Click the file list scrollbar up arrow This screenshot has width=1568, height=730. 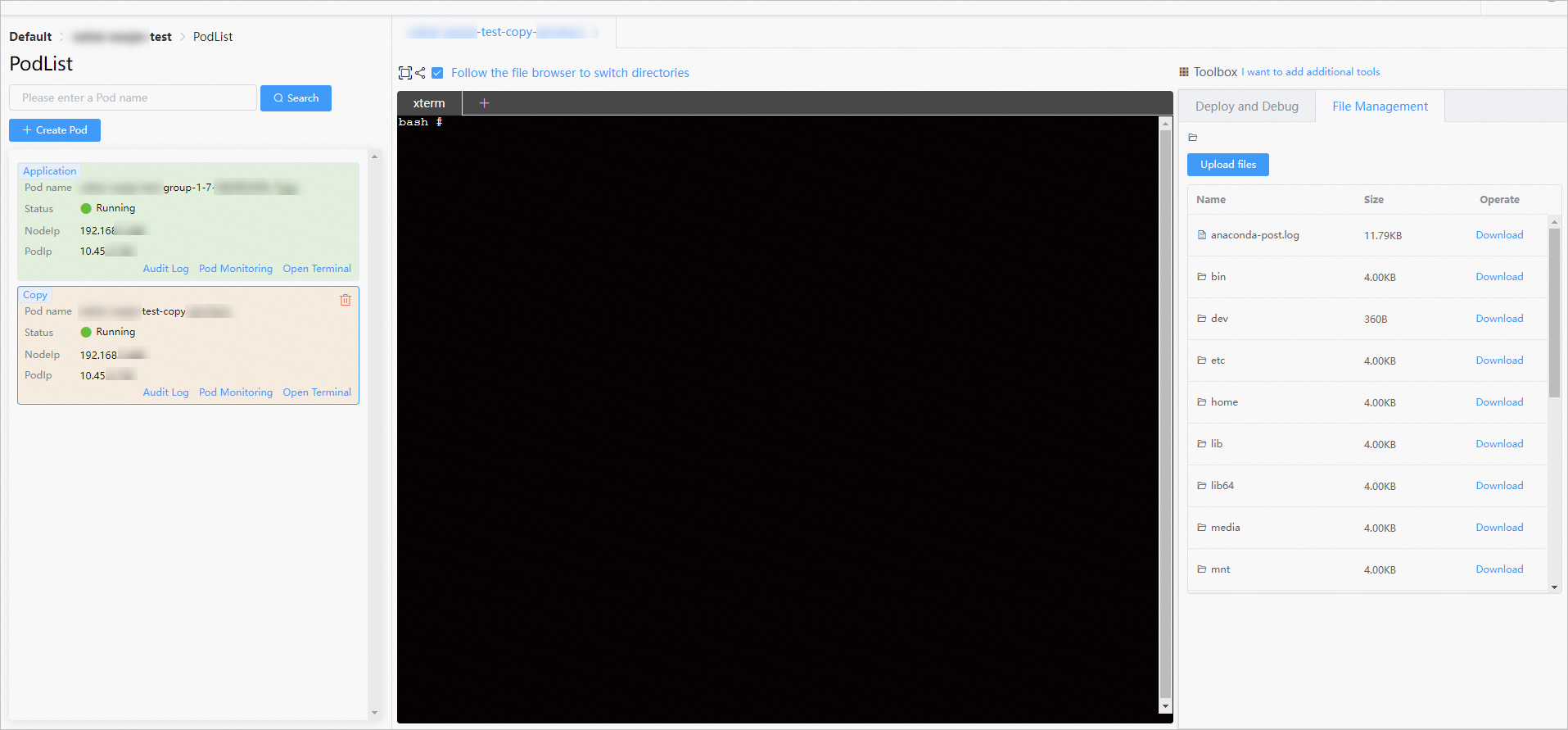click(x=1554, y=222)
